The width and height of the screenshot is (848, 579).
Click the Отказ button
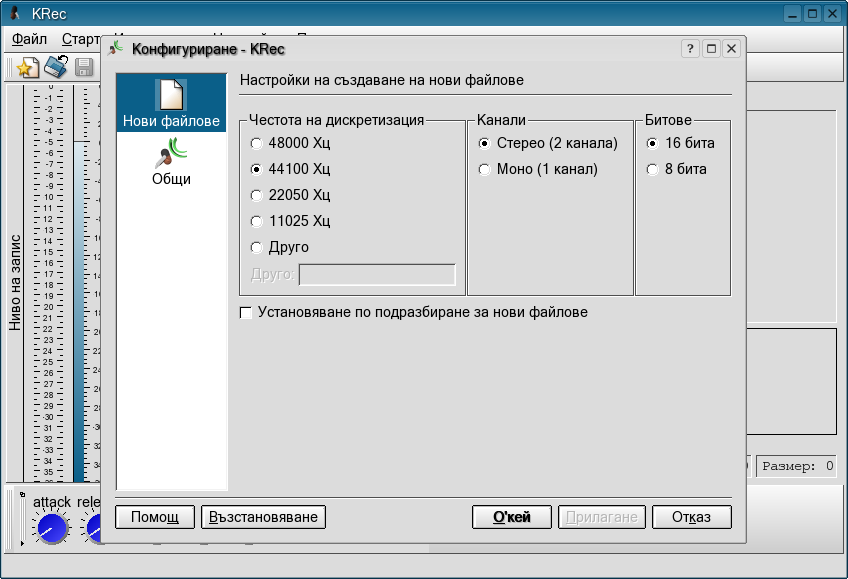pyautogui.click(x=691, y=517)
